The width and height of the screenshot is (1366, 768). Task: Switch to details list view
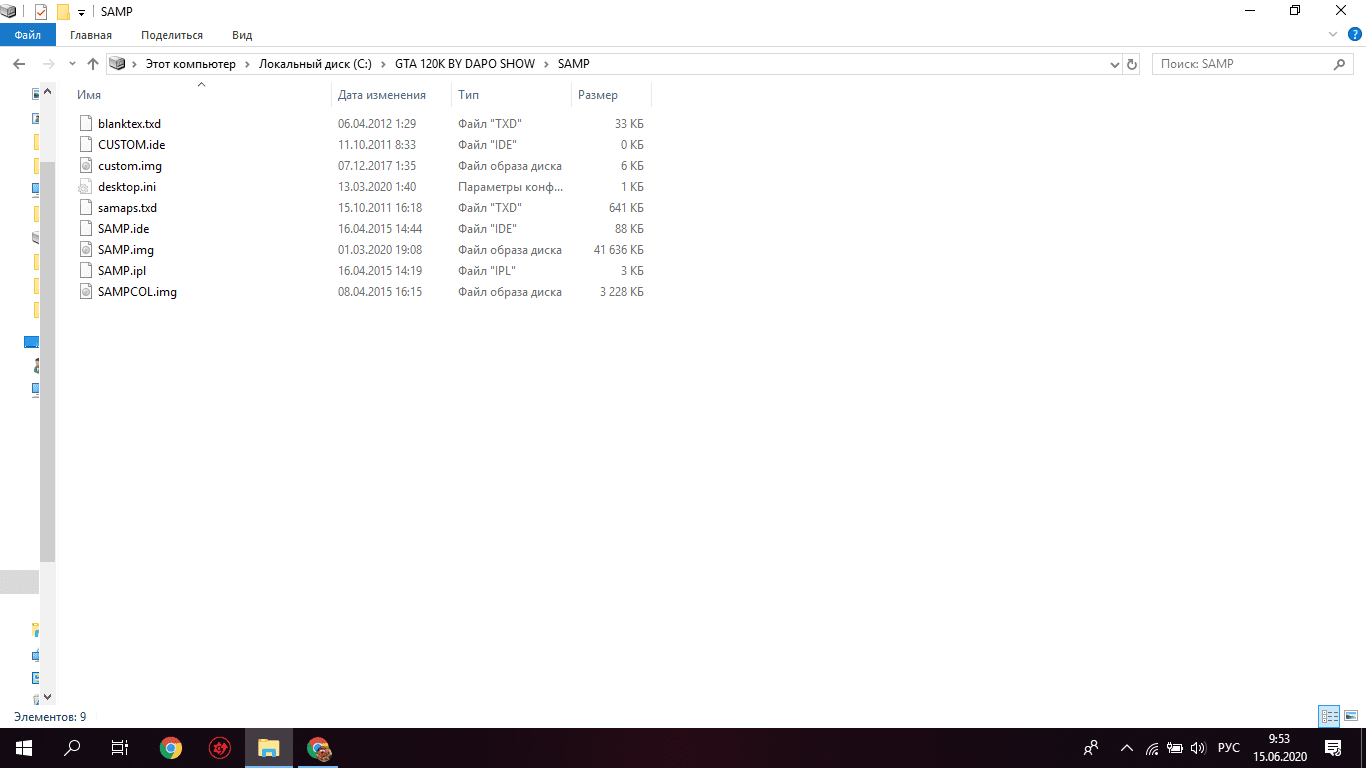[1329, 716]
